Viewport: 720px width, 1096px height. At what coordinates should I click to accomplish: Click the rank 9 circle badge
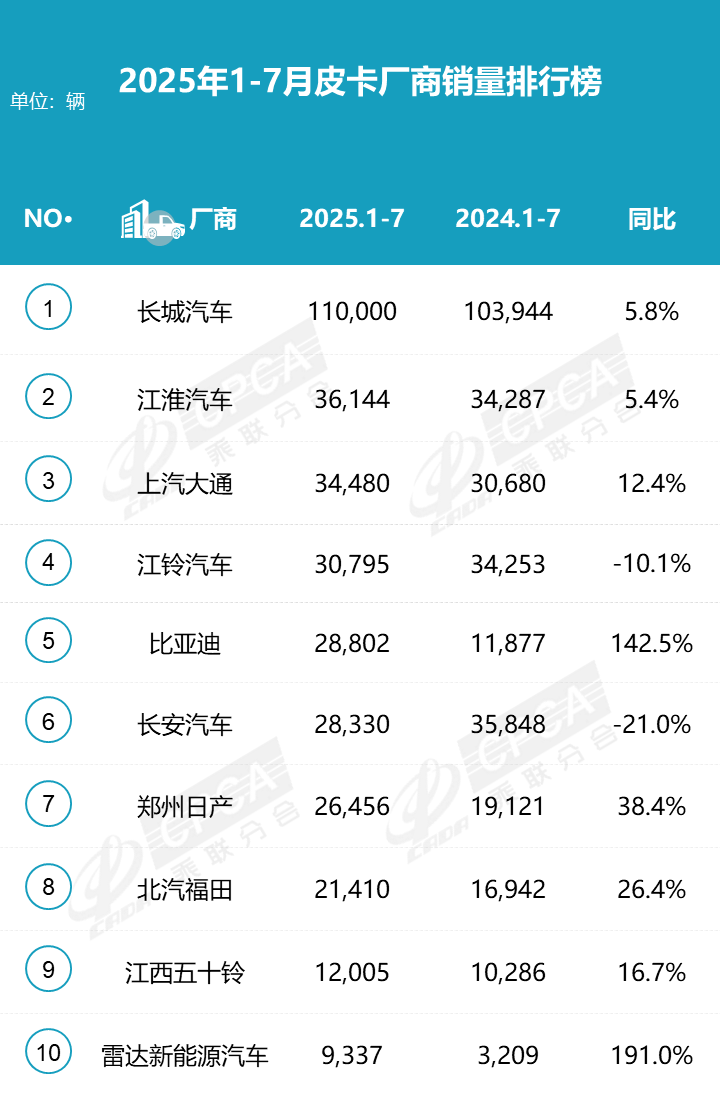point(49,969)
